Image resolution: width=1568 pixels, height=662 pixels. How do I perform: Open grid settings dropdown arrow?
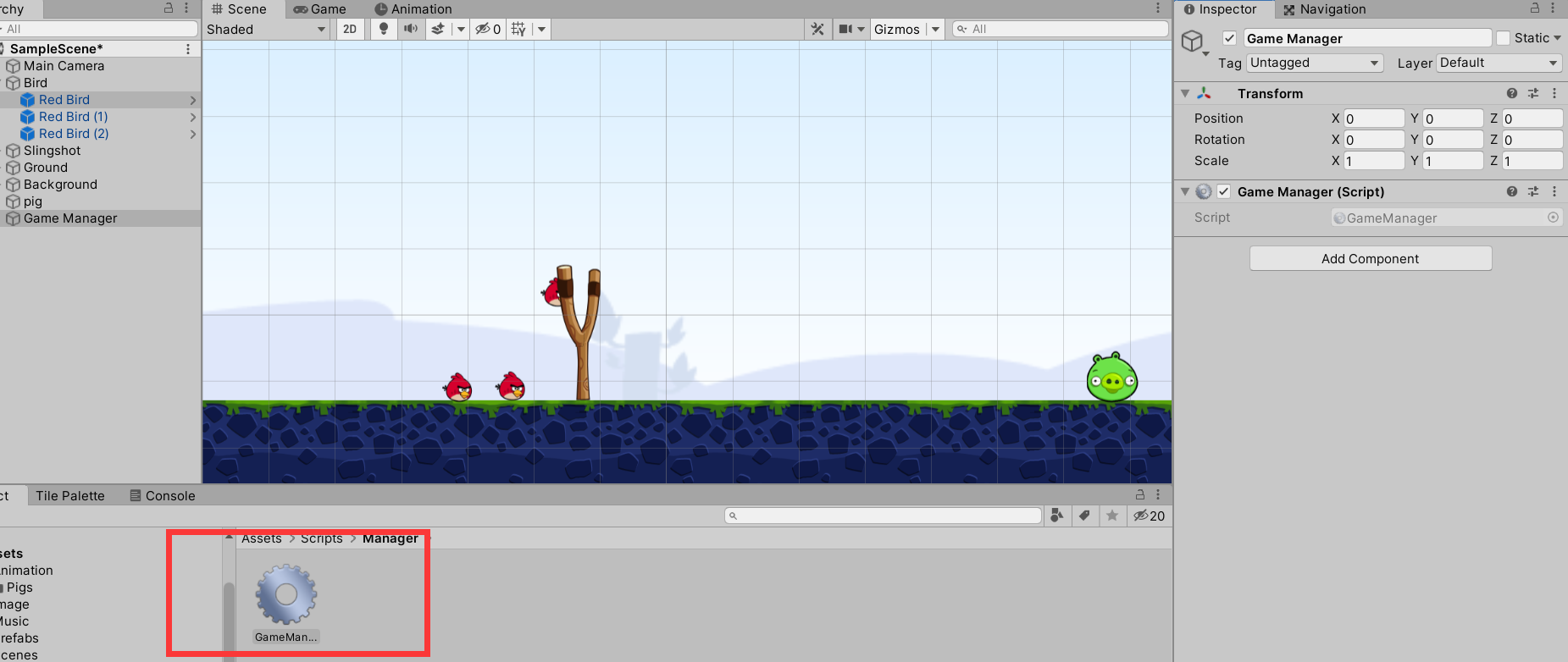click(x=542, y=29)
